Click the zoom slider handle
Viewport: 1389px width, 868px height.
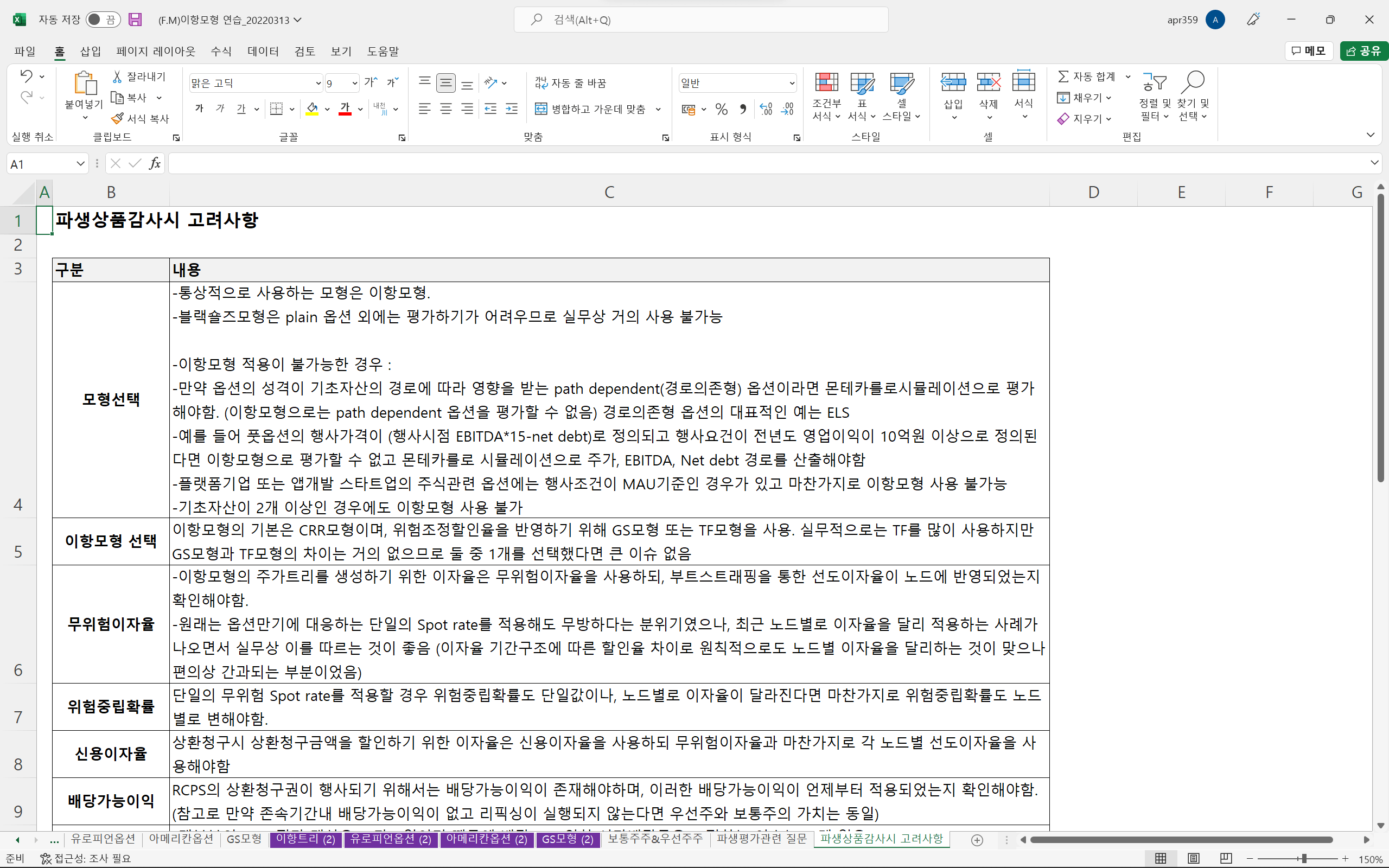tap(1304, 858)
